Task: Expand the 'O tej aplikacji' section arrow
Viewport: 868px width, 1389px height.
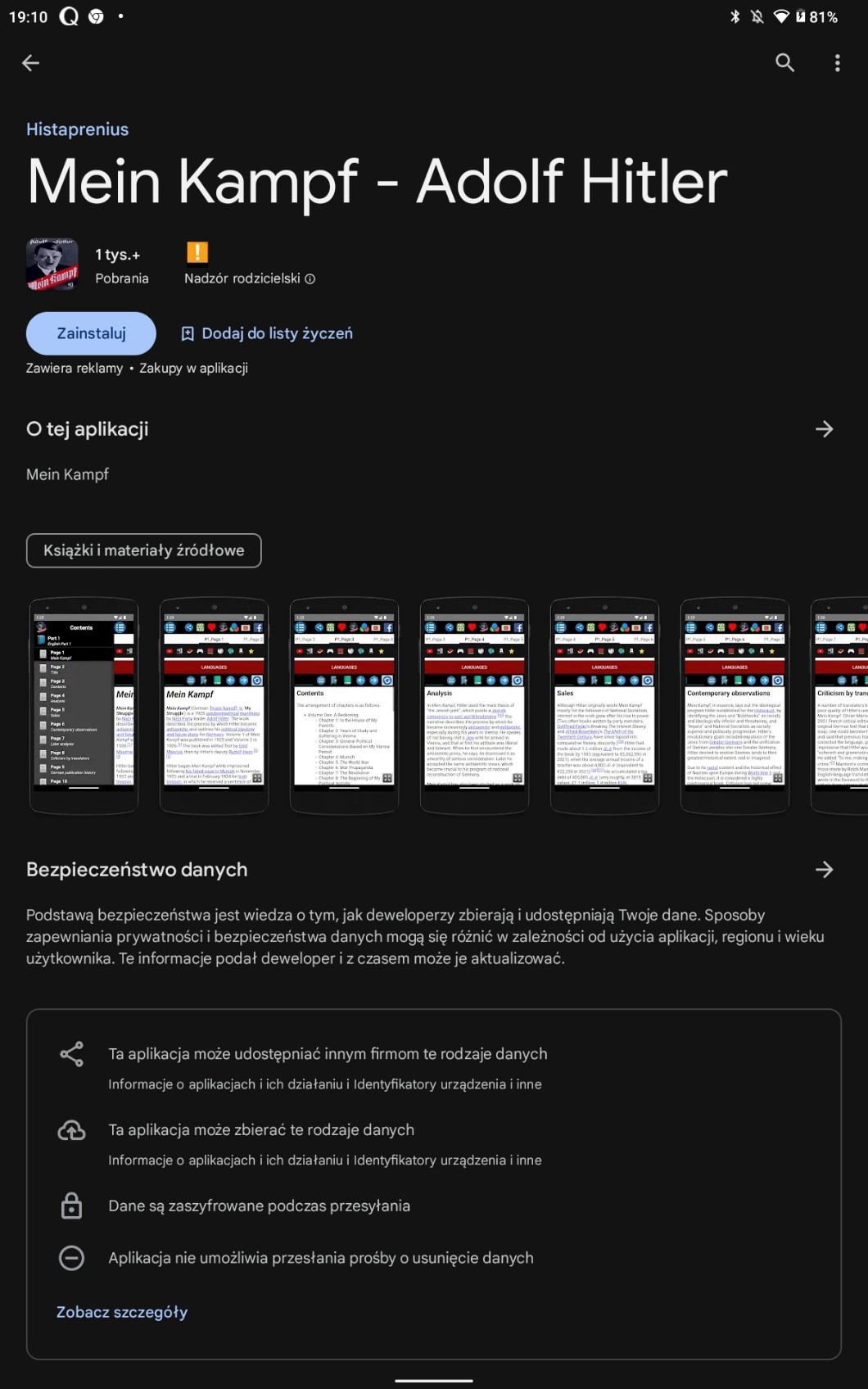Action: (x=824, y=429)
